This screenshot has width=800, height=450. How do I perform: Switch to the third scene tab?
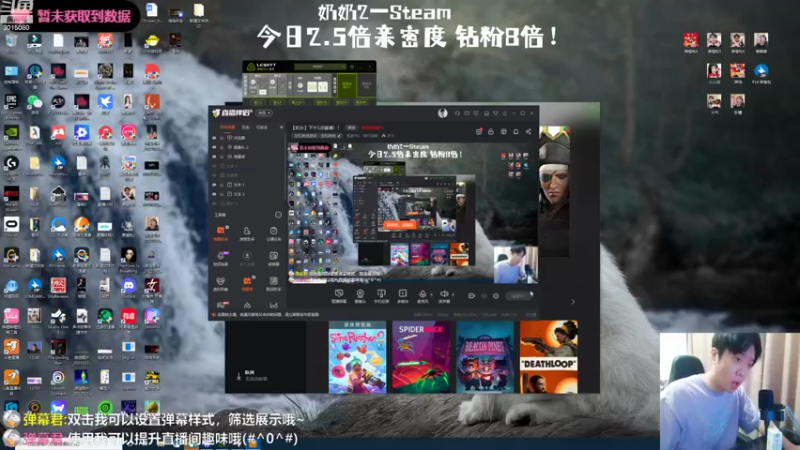[x=262, y=127]
